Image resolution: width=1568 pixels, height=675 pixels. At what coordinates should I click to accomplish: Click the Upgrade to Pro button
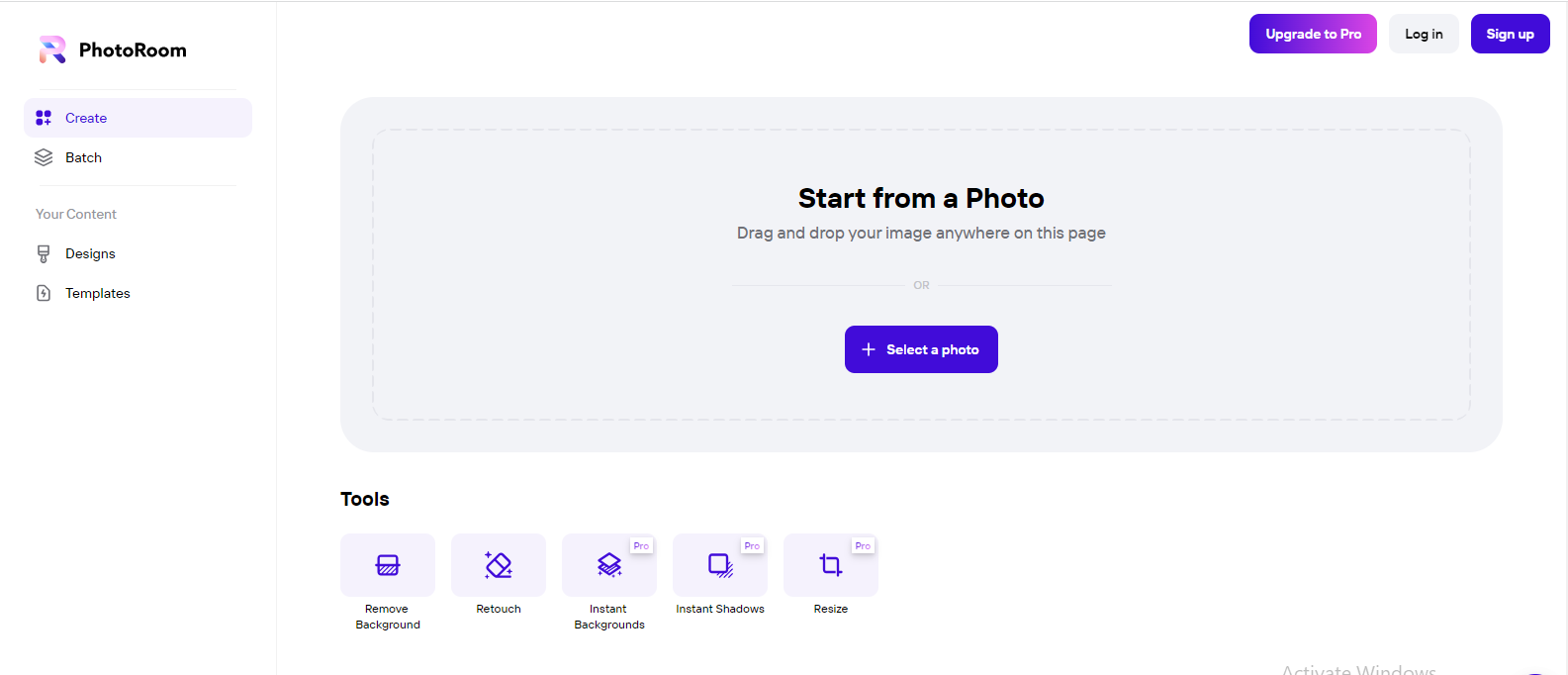[1313, 34]
